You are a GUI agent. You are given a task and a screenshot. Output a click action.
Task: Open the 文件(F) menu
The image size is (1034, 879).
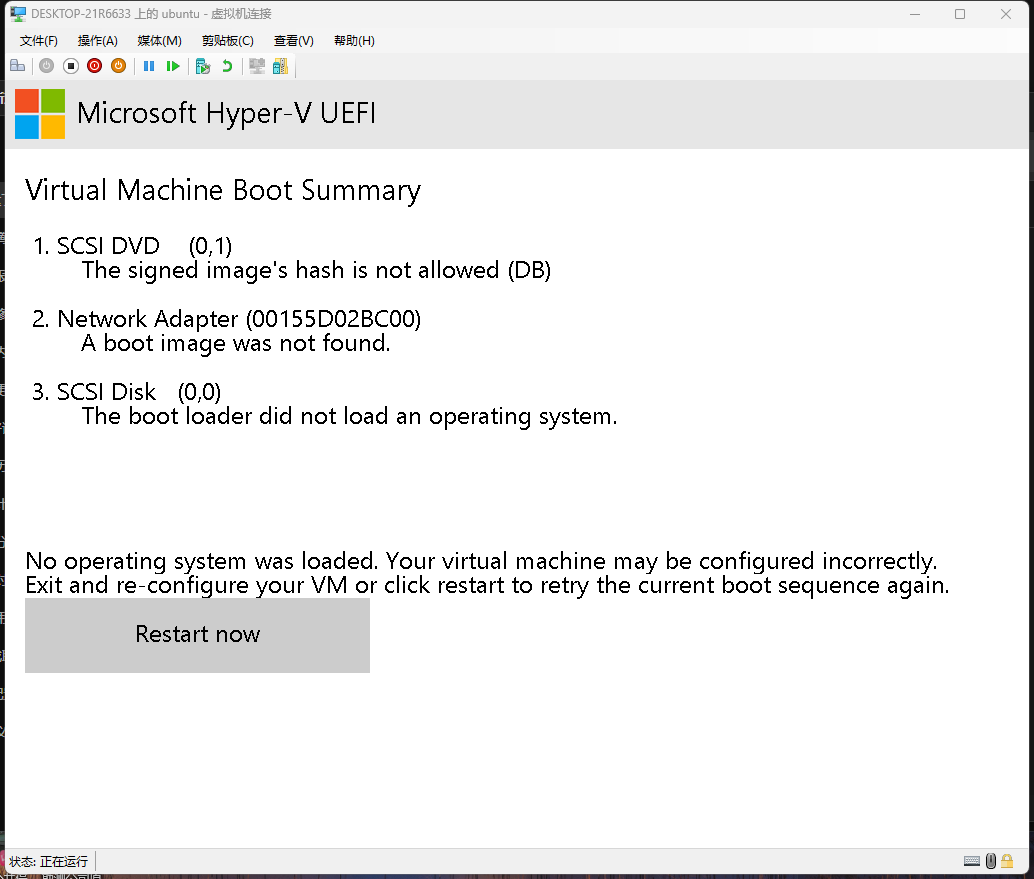[39, 41]
